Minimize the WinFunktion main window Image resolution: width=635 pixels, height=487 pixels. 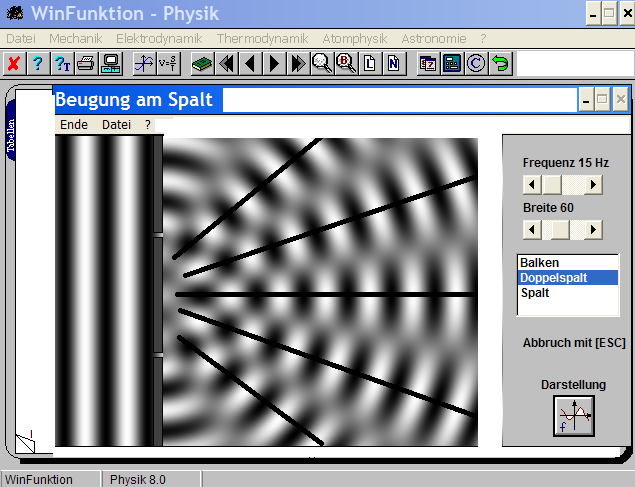tap(593, 14)
